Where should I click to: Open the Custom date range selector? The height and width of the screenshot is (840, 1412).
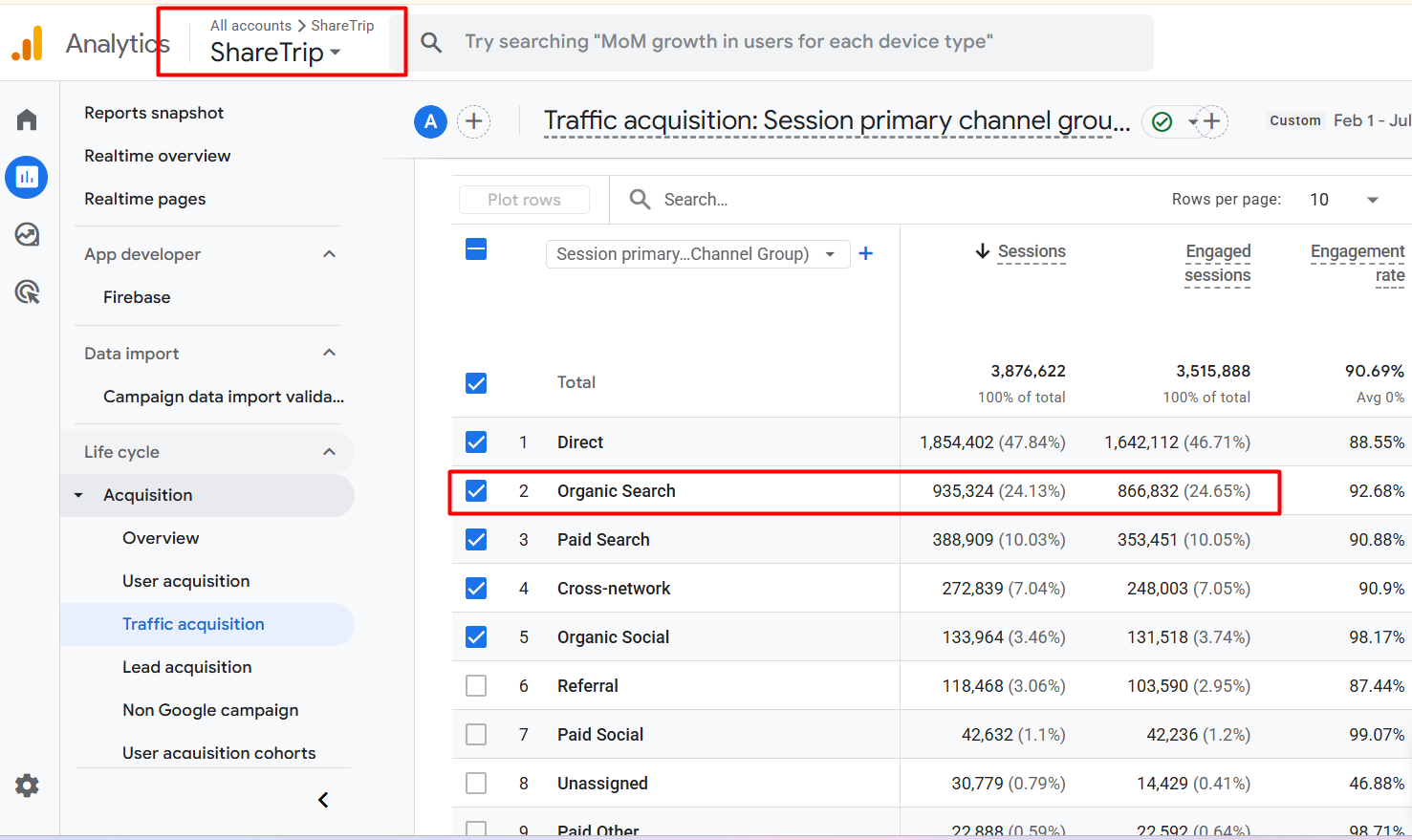coord(1339,120)
